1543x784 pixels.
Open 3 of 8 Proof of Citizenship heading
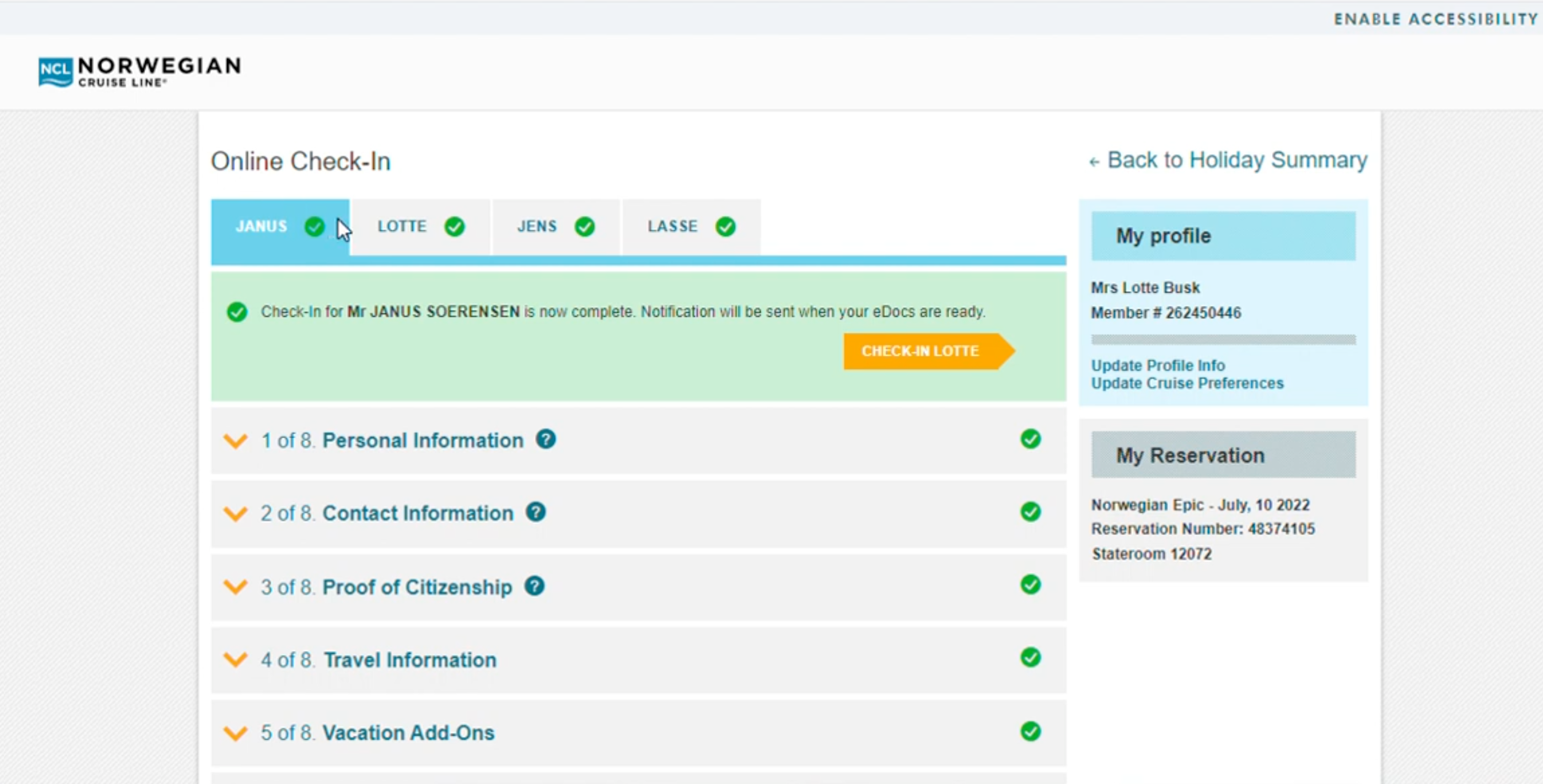tap(386, 587)
